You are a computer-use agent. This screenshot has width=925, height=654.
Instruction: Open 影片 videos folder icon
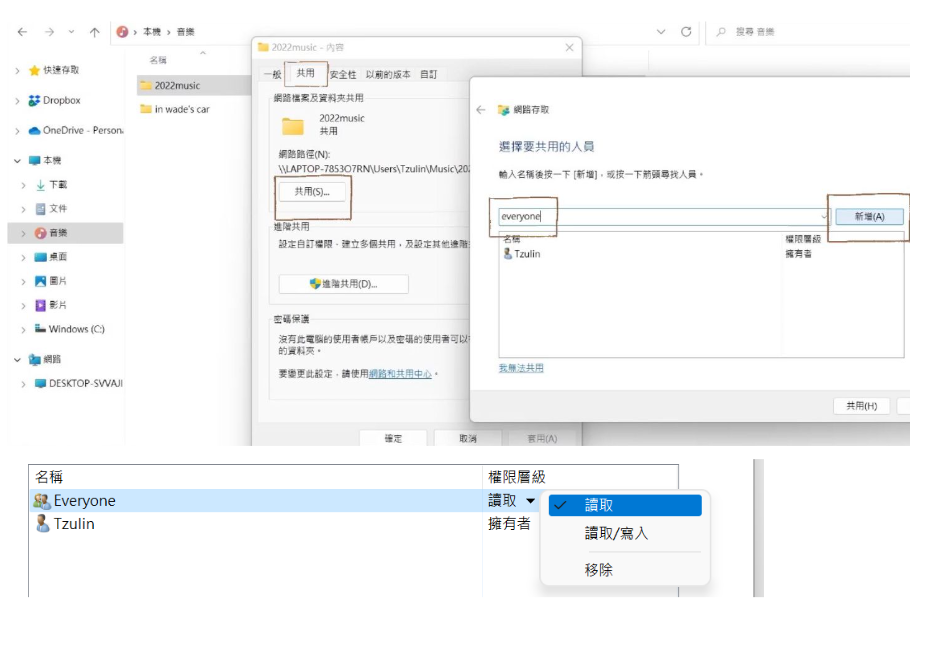tap(40, 305)
